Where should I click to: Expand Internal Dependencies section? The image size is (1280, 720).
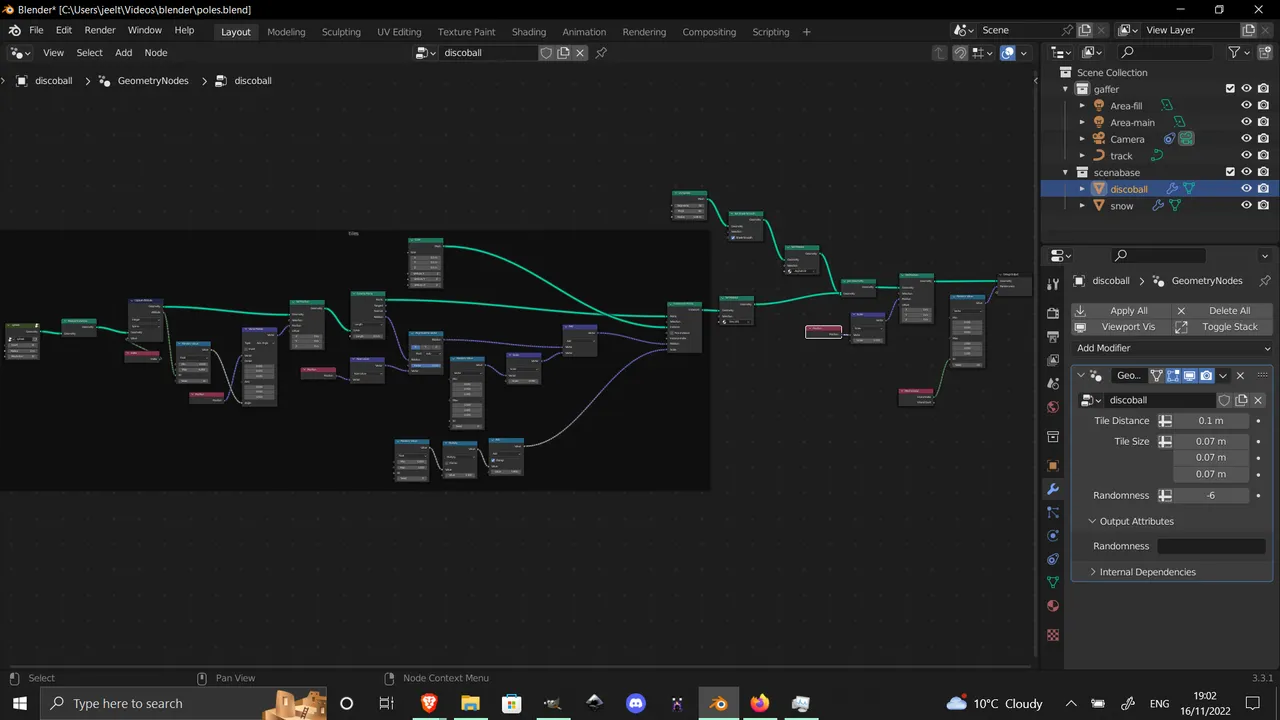click(x=1093, y=572)
